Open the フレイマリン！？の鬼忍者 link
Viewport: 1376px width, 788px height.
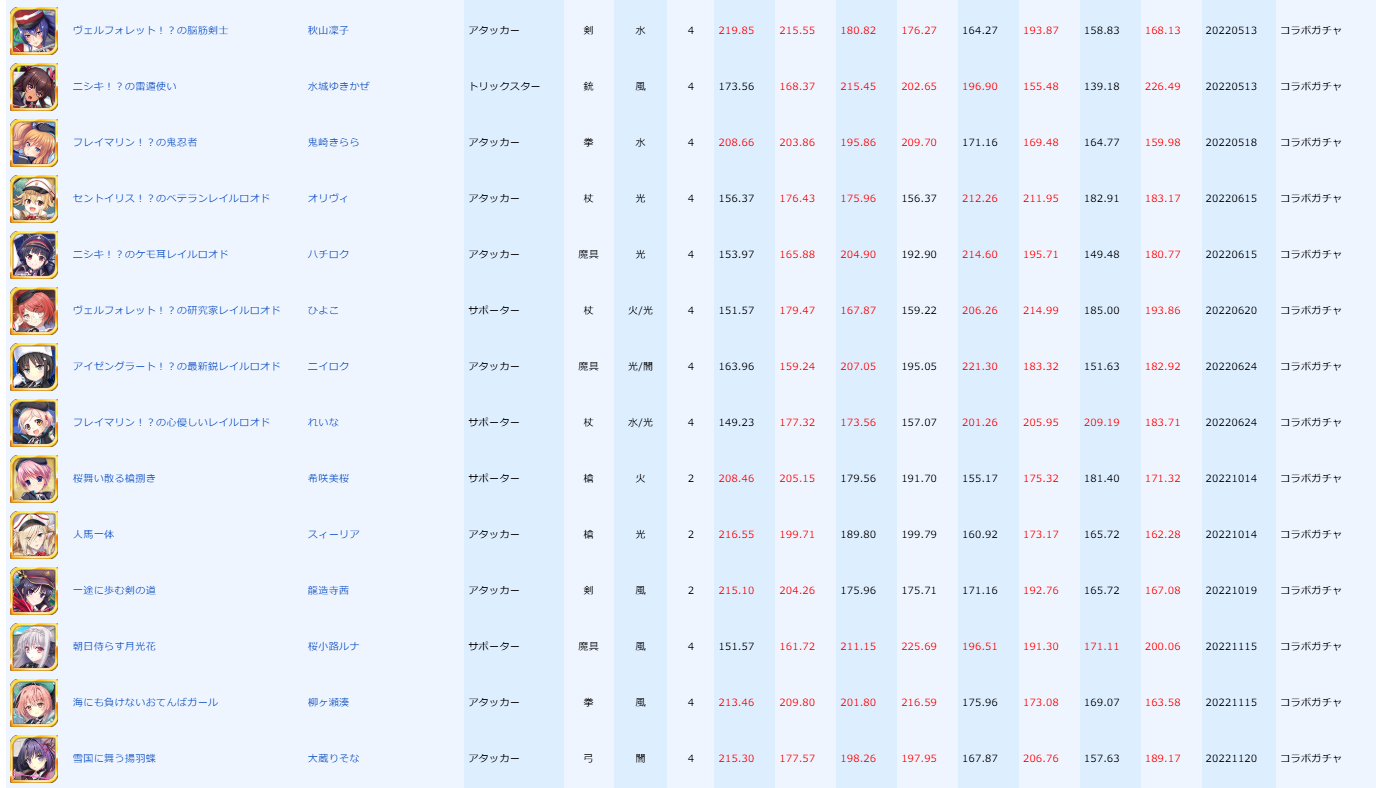(135, 143)
